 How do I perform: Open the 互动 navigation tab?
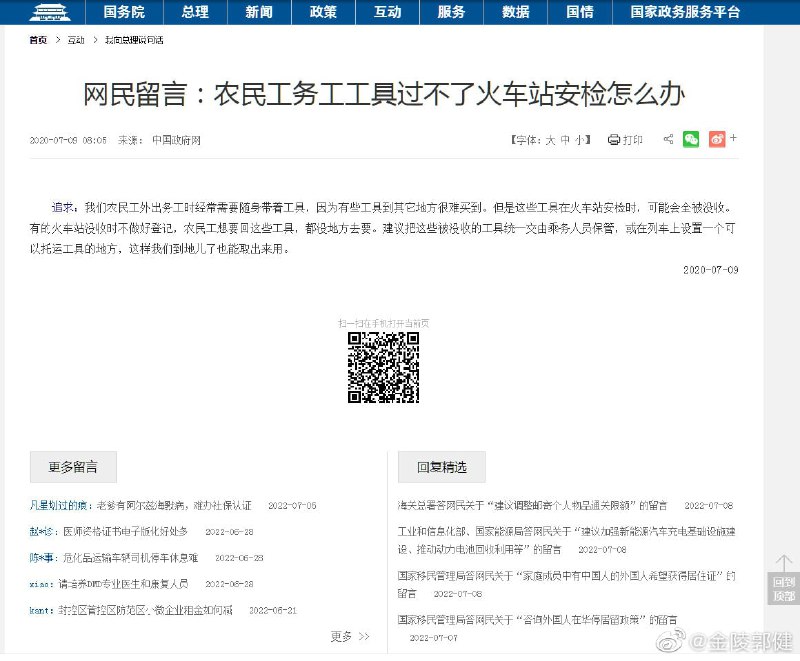click(x=388, y=13)
